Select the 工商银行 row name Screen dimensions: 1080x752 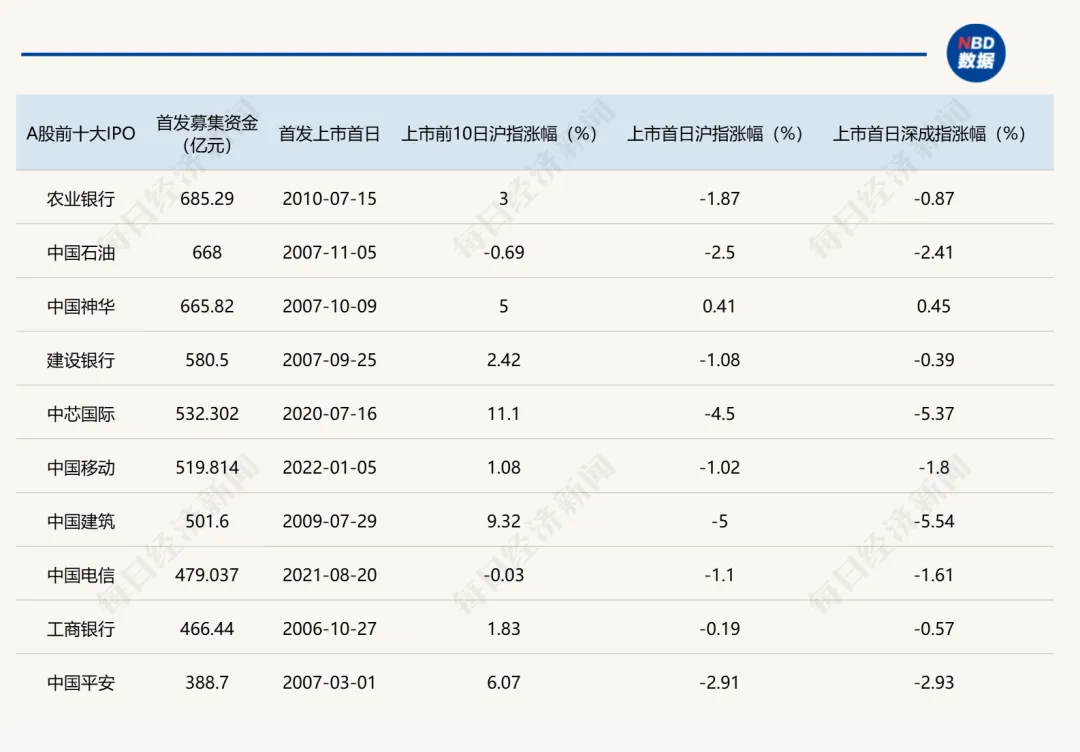tap(81, 629)
